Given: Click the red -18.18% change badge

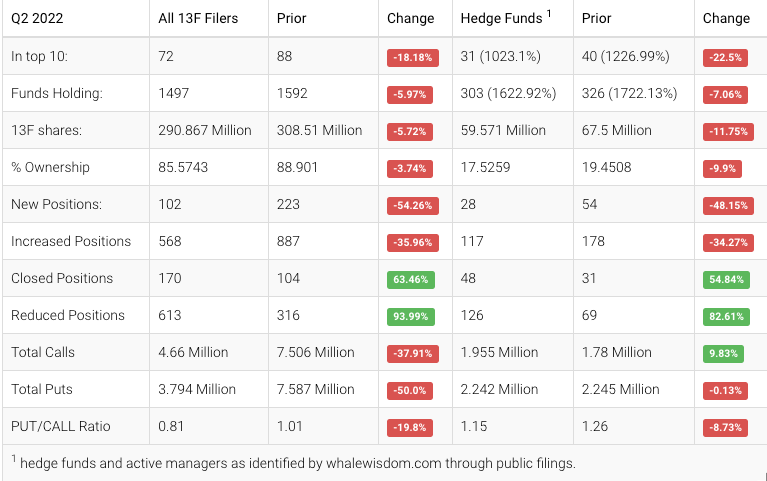Looking at the screenshot, I should pos(412,58).
